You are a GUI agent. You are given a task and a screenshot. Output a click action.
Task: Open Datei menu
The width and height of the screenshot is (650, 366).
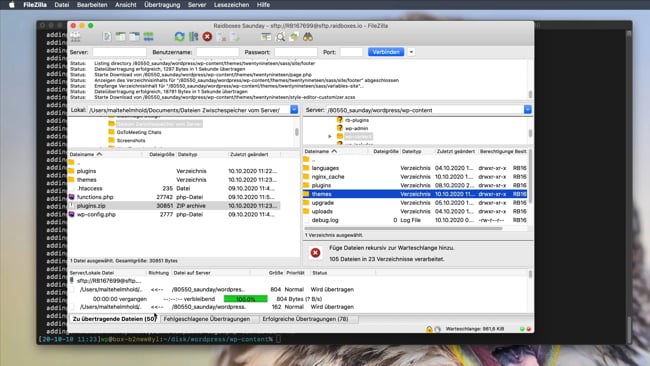[x=61, y=5]
